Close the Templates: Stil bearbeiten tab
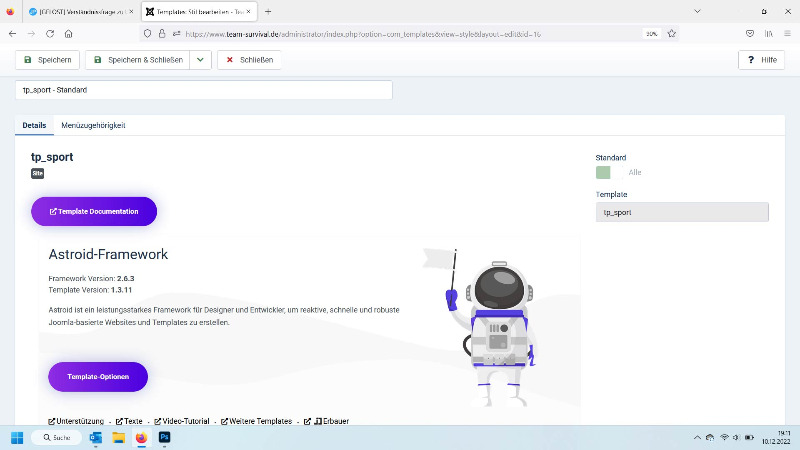This screenshot has width=800, height=450. click(248, 11)
